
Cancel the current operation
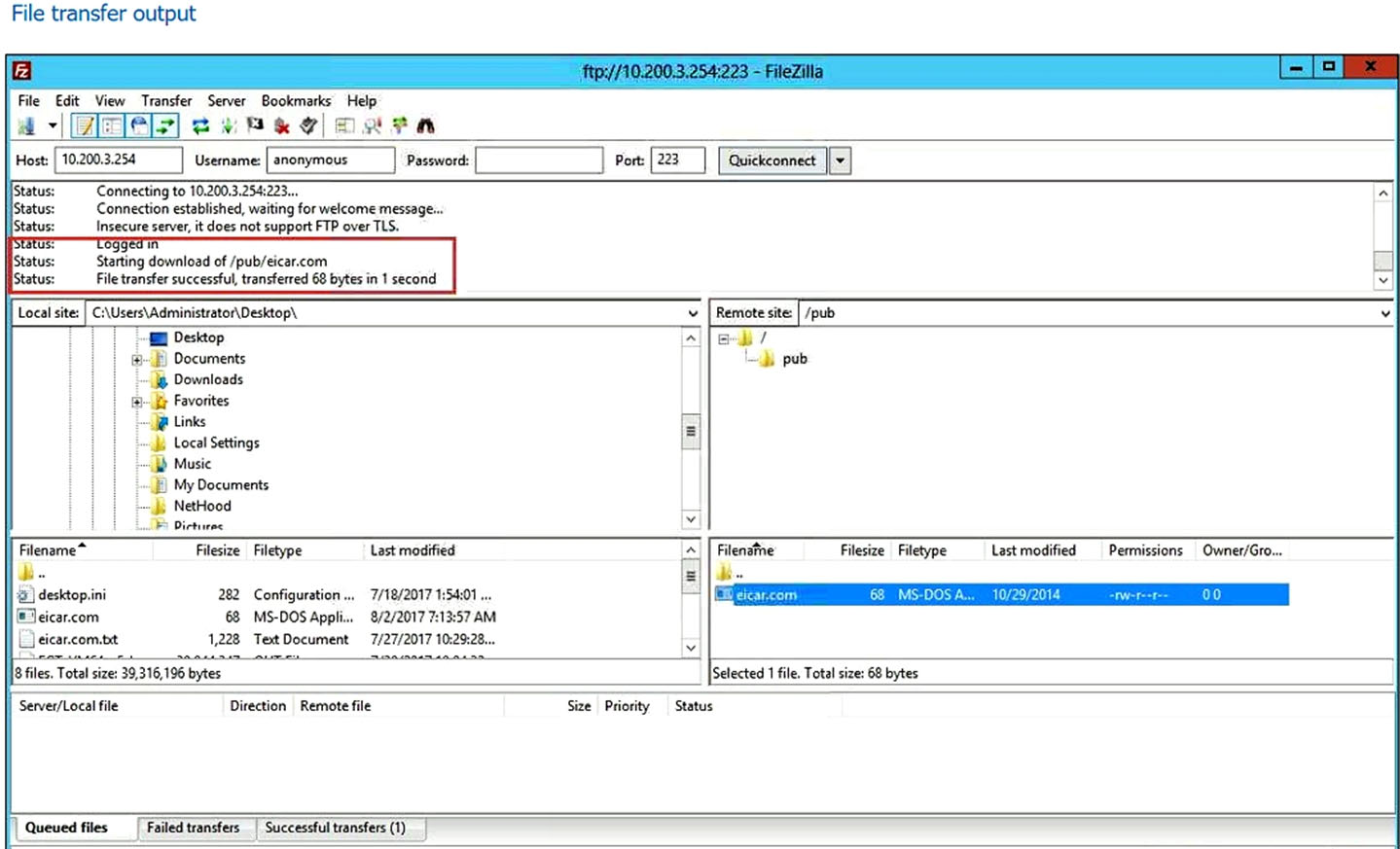255,125
